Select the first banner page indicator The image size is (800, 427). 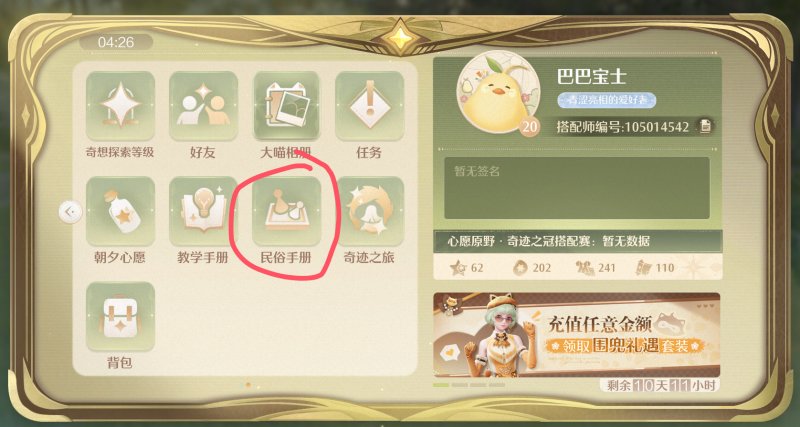coord(441,385)
